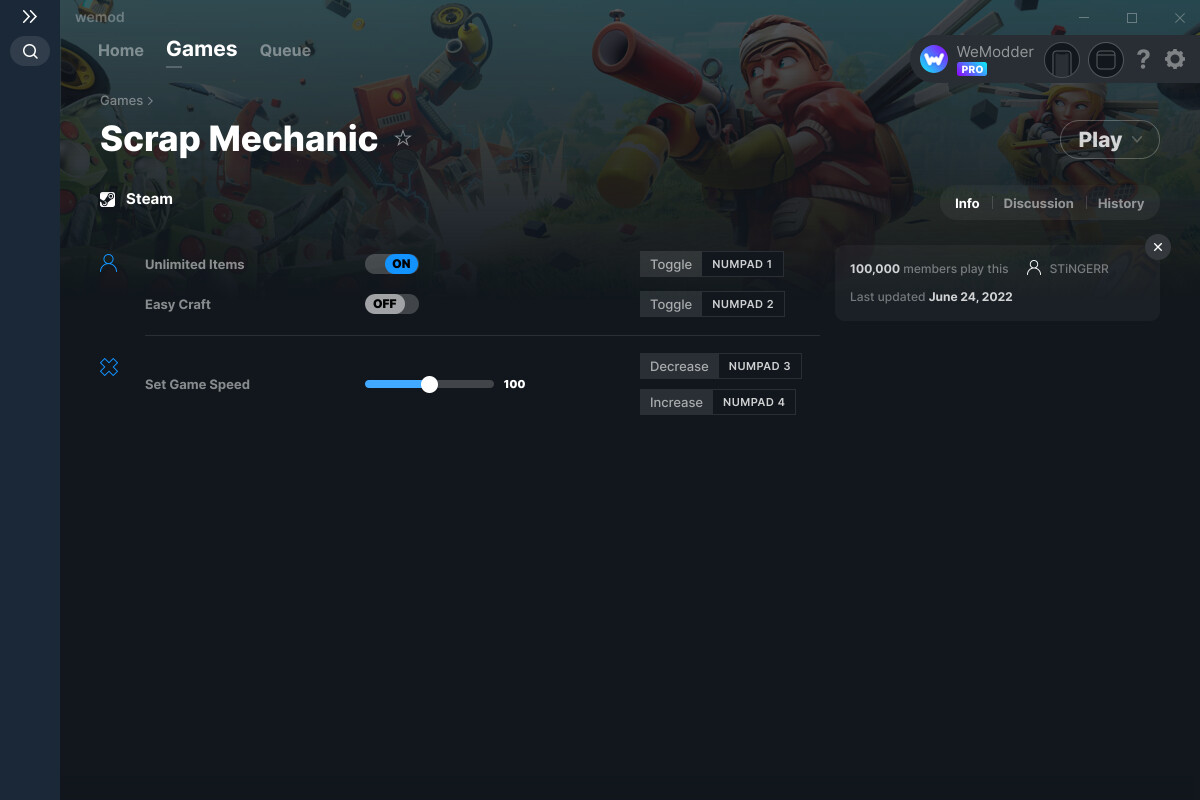1200x800 pixels.
Task: Open help using the question mark icon
Action: [1143, 59]
